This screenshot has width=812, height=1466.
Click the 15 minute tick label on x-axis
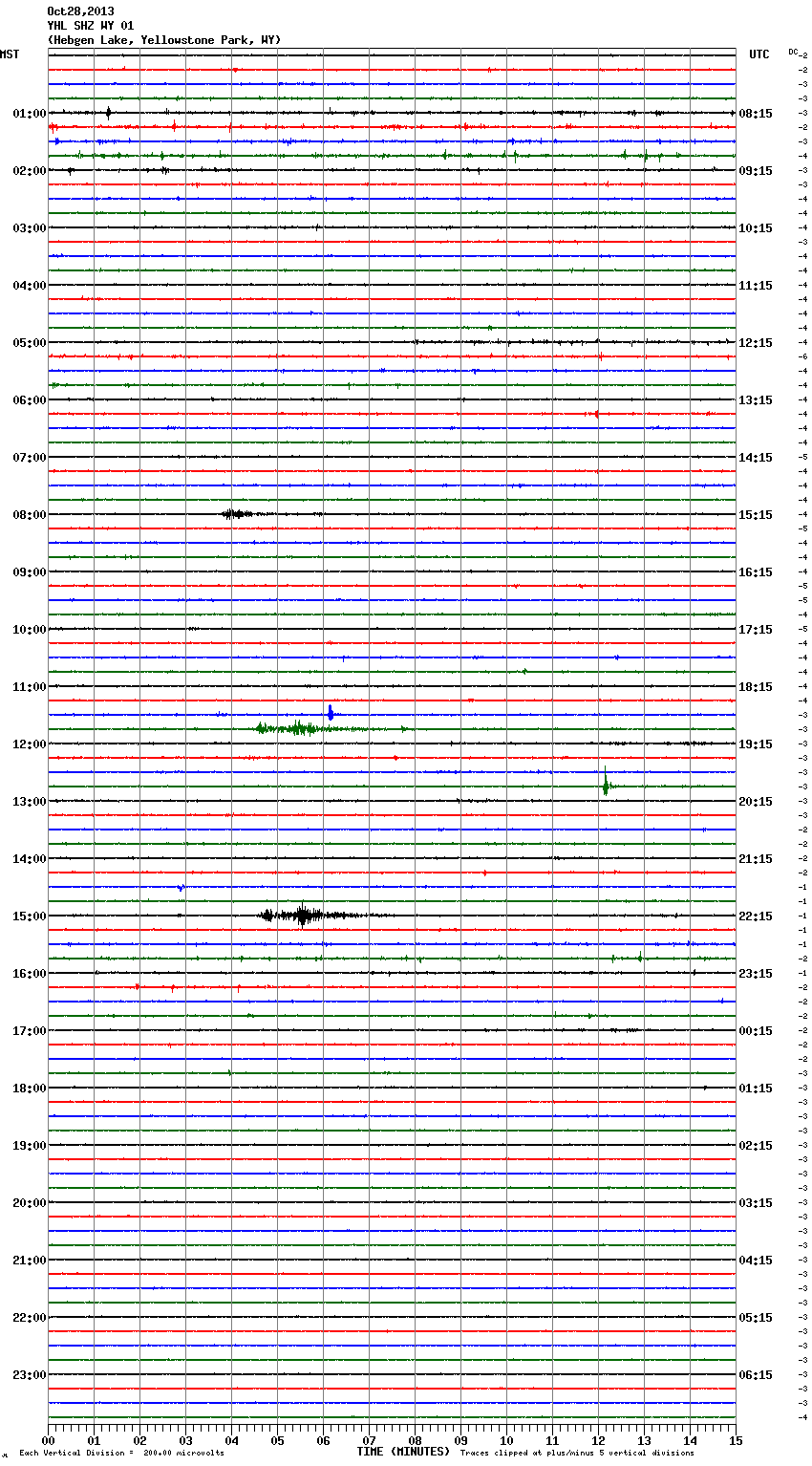click(736, 1440)
